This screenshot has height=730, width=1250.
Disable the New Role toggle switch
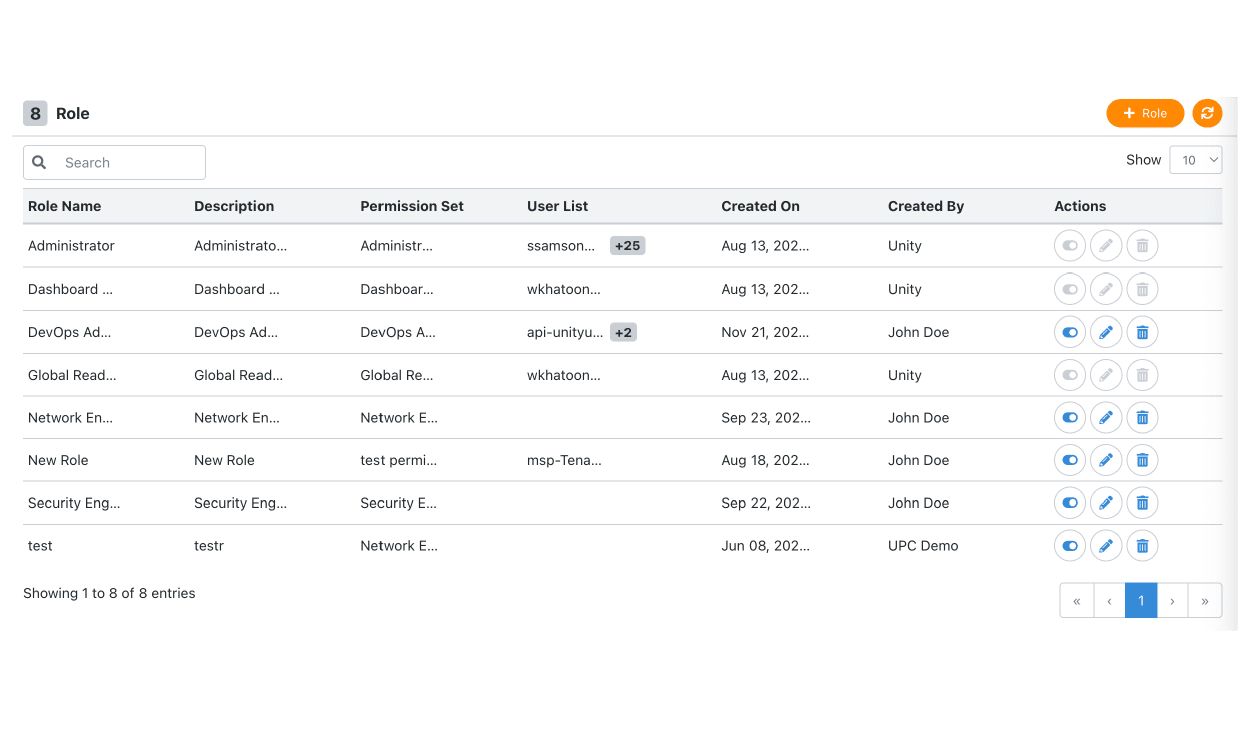1070,460
